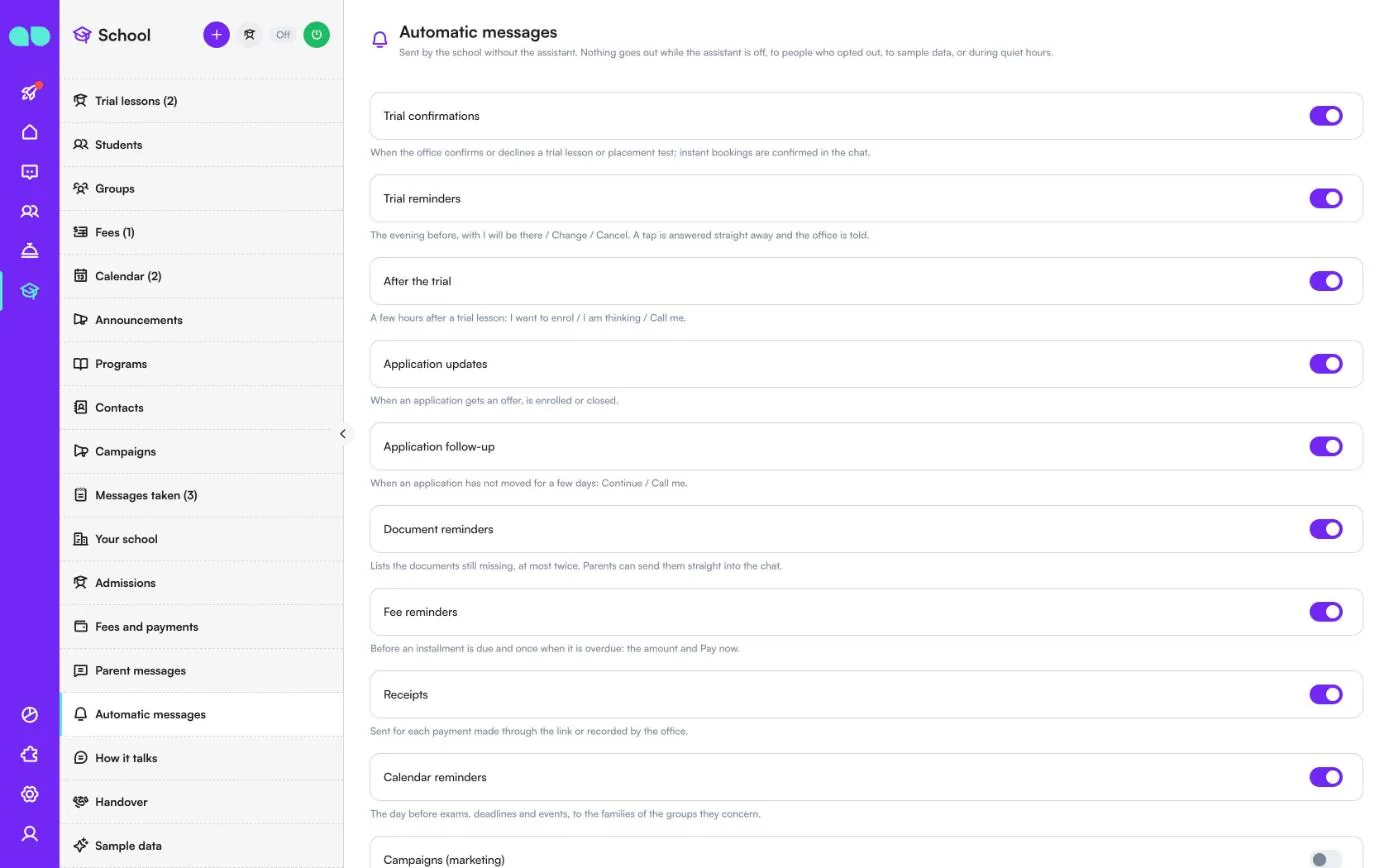This screenshot has height=868, width=1389.
Task: Disable the Document reminders toggle
Action: click(1326, 529)
